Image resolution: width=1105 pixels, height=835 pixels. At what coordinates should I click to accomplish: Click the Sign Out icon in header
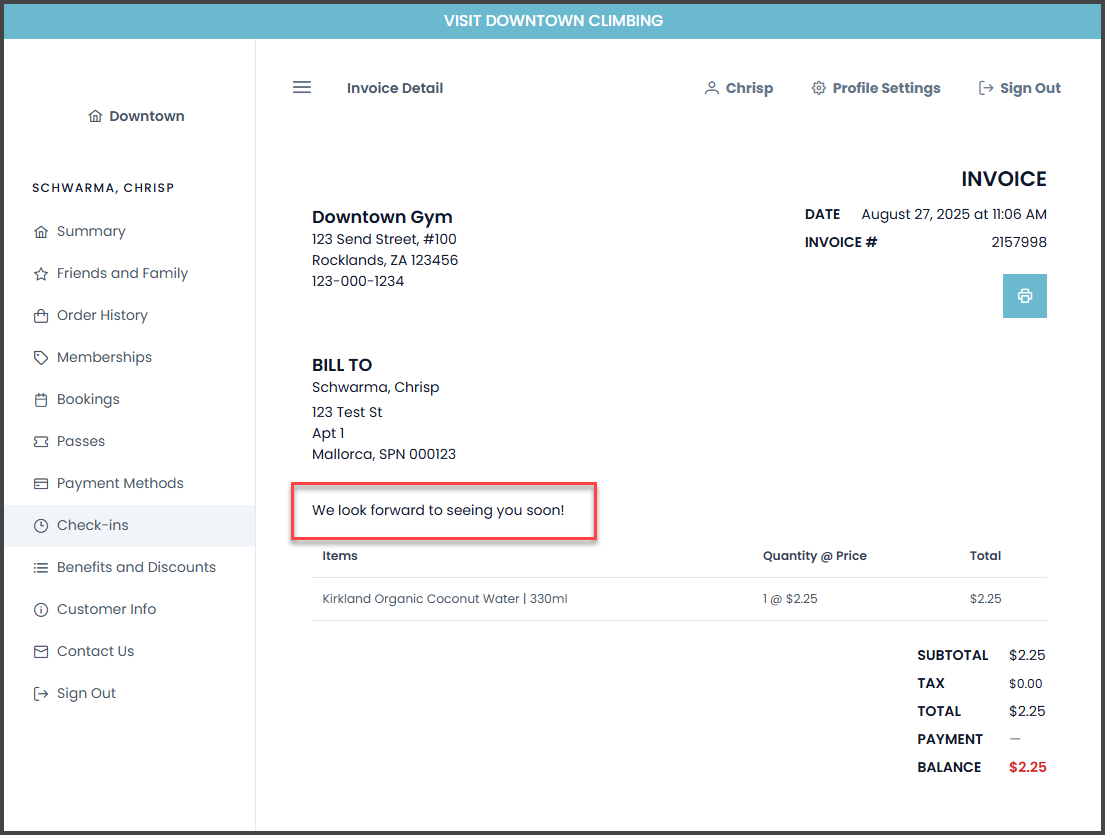986,88
